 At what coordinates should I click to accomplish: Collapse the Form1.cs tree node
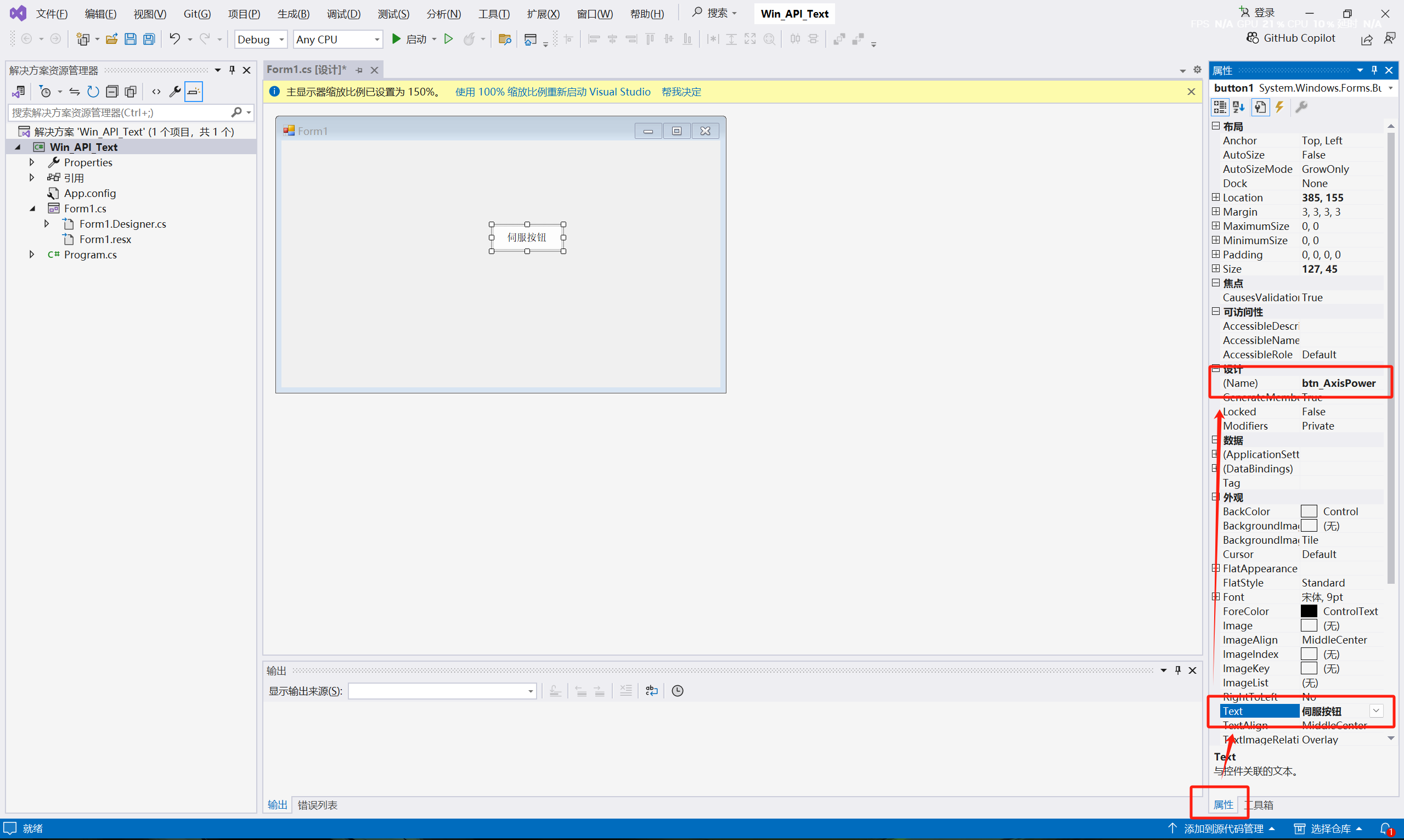pos(32,209)
